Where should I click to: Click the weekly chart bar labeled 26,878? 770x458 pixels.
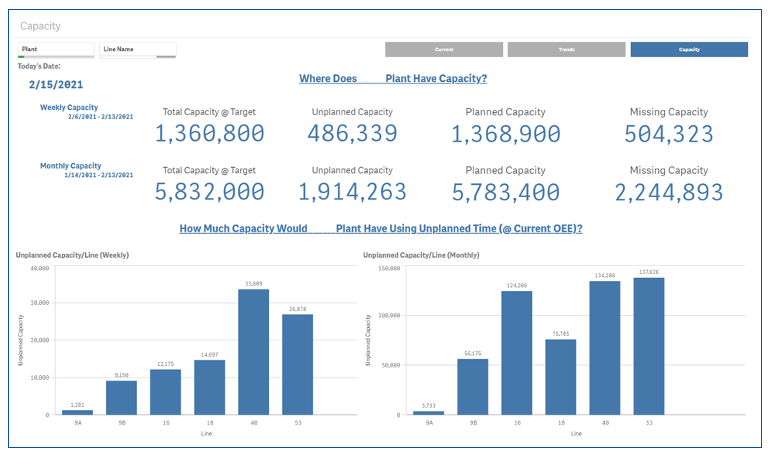tap(298, 365)
